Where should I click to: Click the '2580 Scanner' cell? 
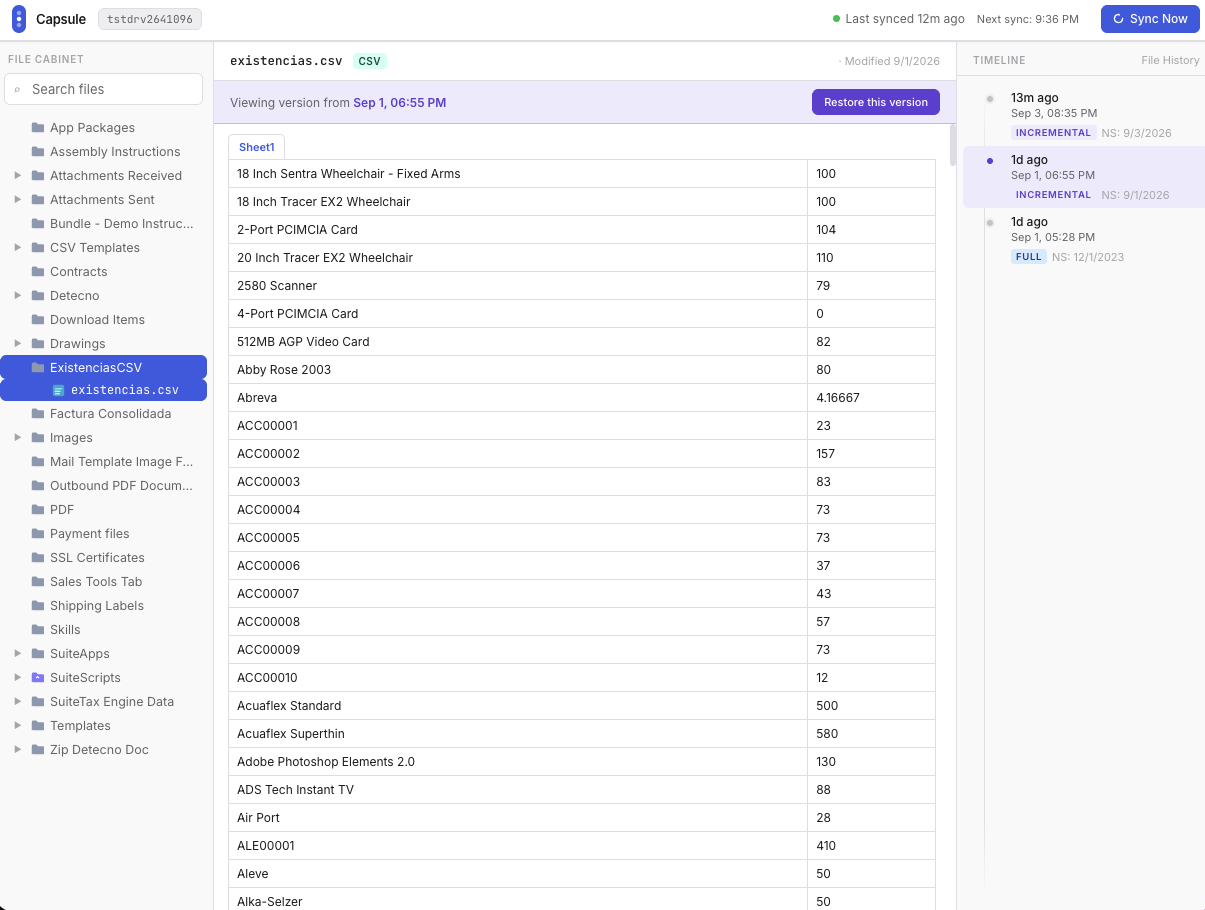[x=518, y=286]
